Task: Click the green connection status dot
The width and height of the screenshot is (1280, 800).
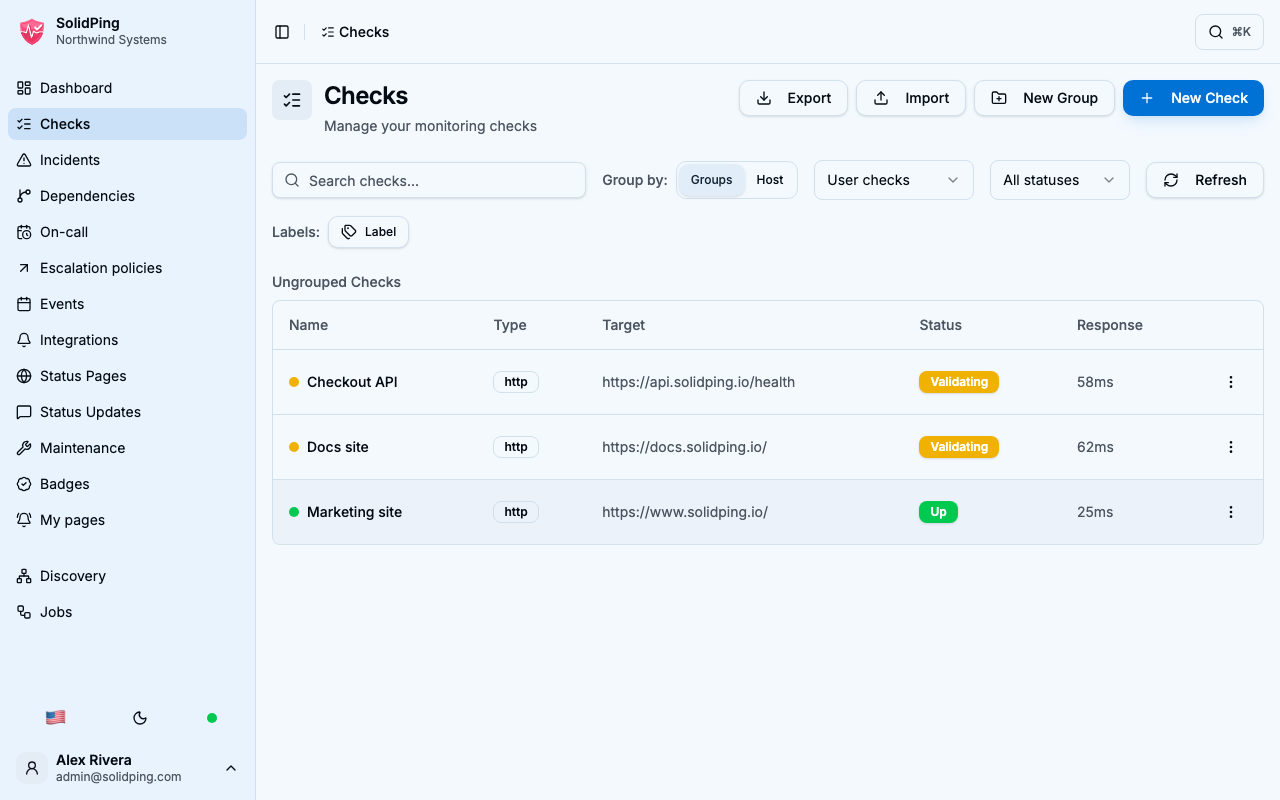Action: pyautogui.click(x=212, y=718)
